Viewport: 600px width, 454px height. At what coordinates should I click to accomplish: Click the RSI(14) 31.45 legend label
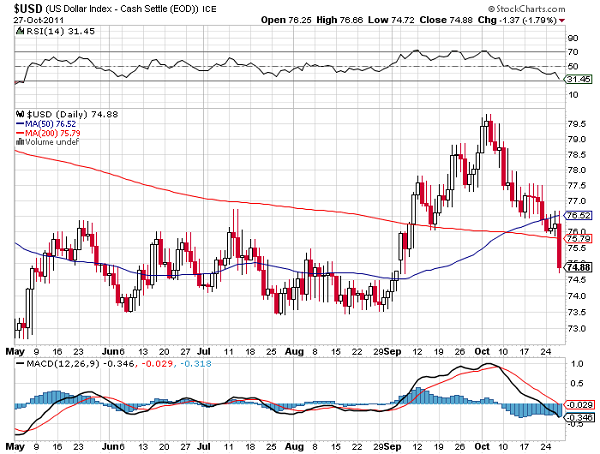pos(60,31)
